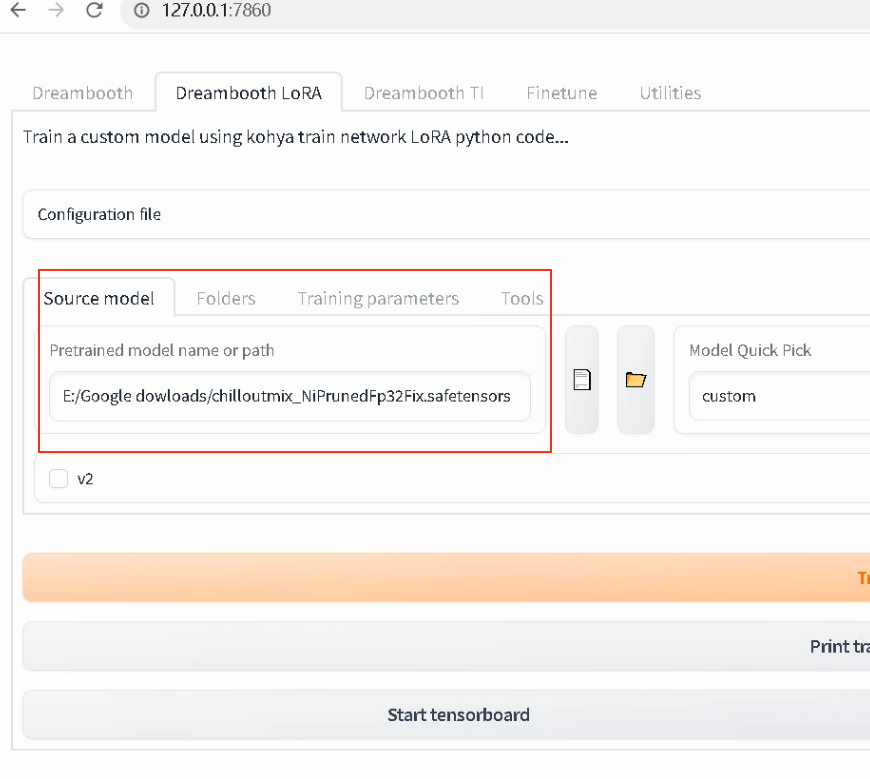
Task: Open the Training parameters sub-tab
Action: pyautogui.click(x=378, y=299)
